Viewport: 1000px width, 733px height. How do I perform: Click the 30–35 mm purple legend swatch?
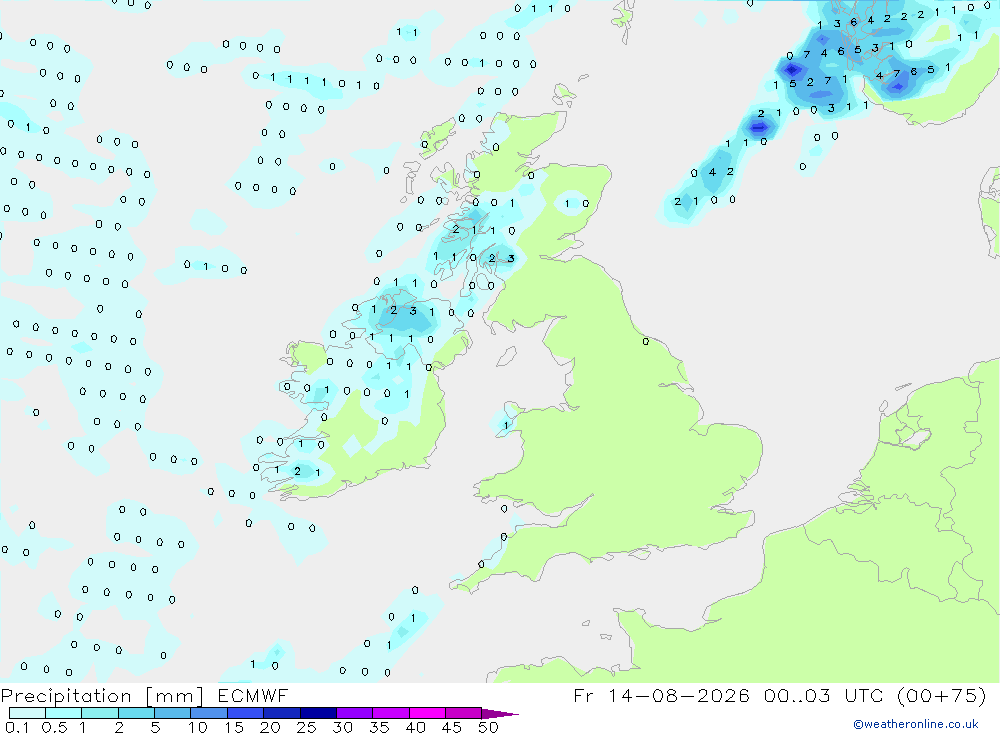(354, 713)
